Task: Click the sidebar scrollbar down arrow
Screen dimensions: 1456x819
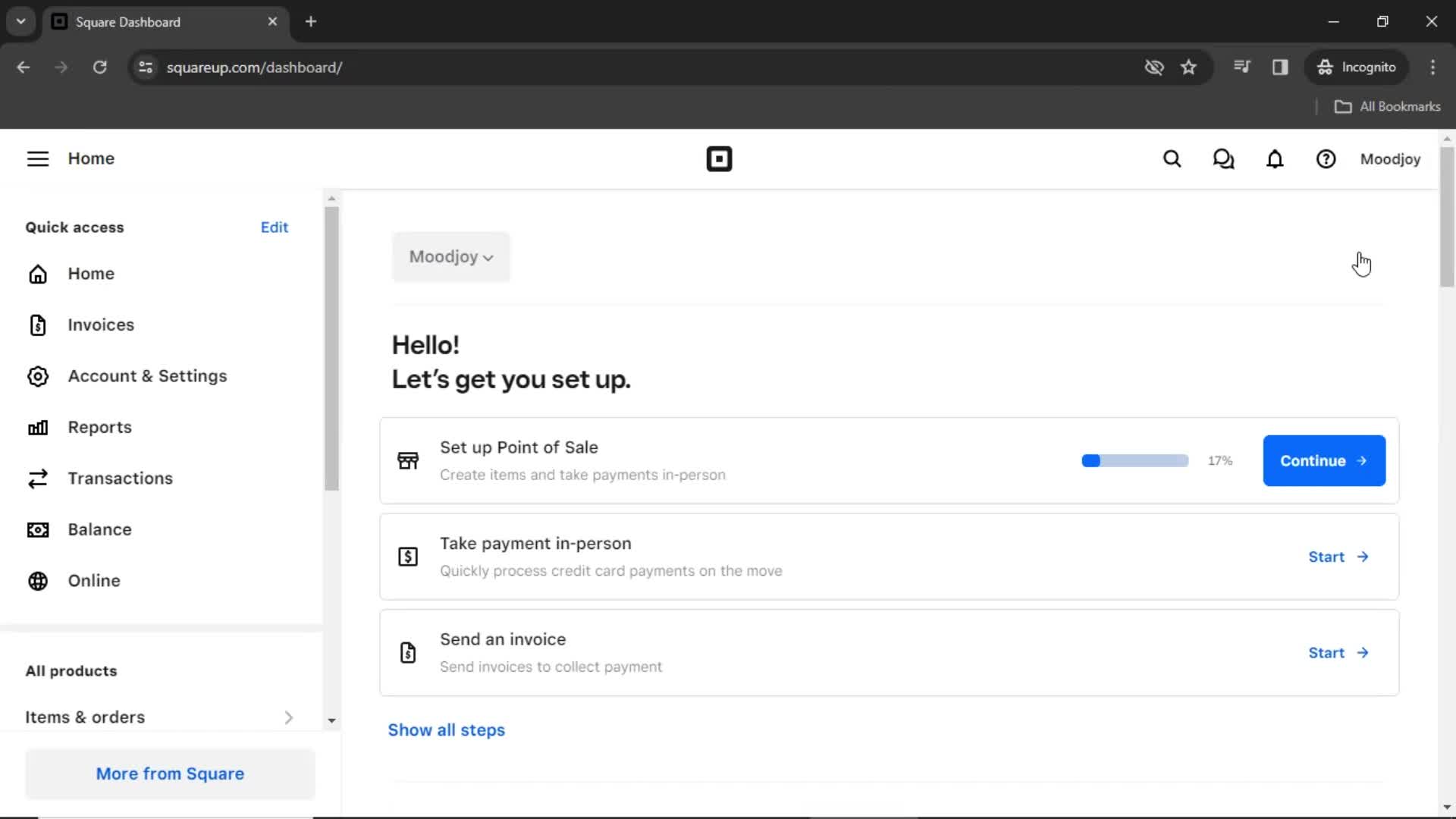Action: [x=331, y=720]
